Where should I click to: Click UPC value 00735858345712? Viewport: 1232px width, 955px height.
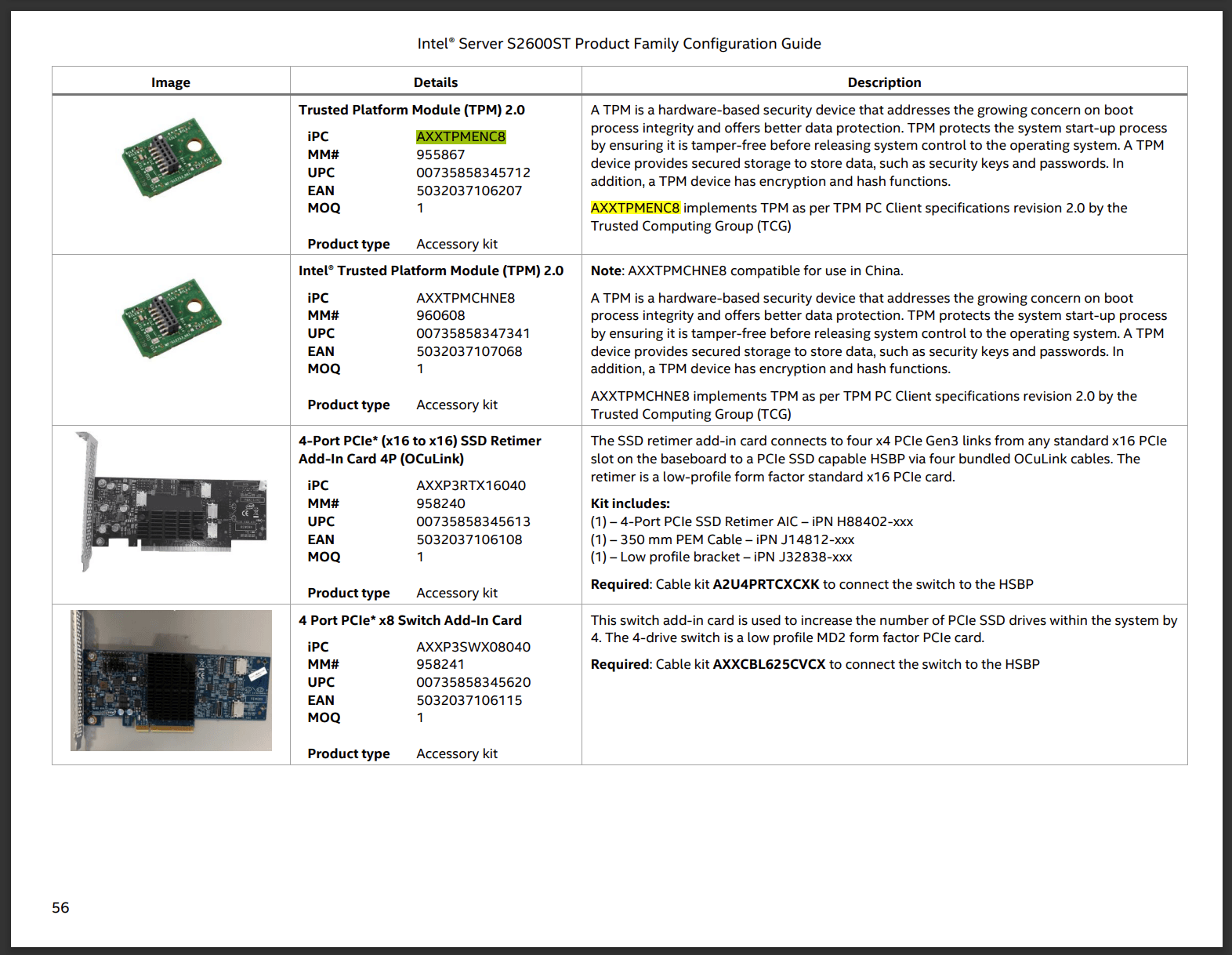click(473, 172)
